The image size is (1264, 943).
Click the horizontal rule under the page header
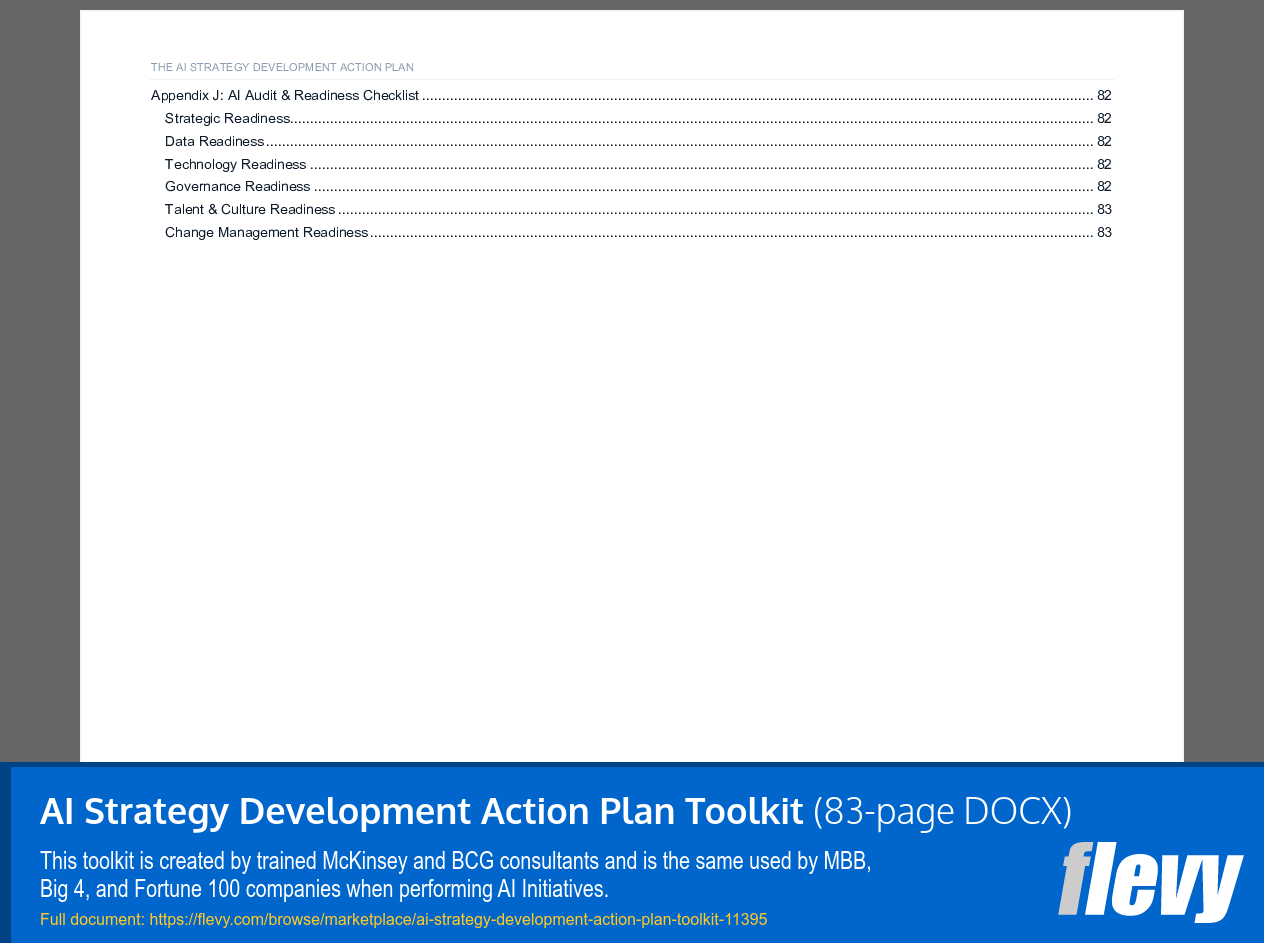point(630,80)
